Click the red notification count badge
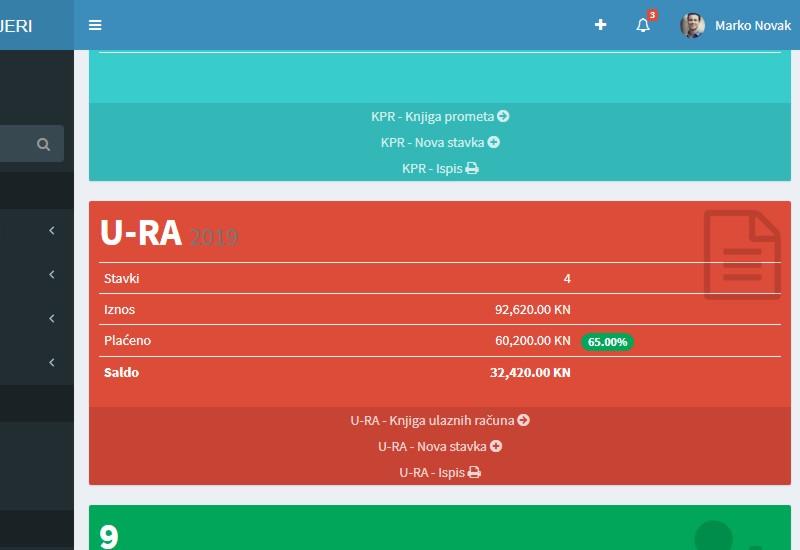The height and width of the screenshot is (550, 800). coord(652,15)
